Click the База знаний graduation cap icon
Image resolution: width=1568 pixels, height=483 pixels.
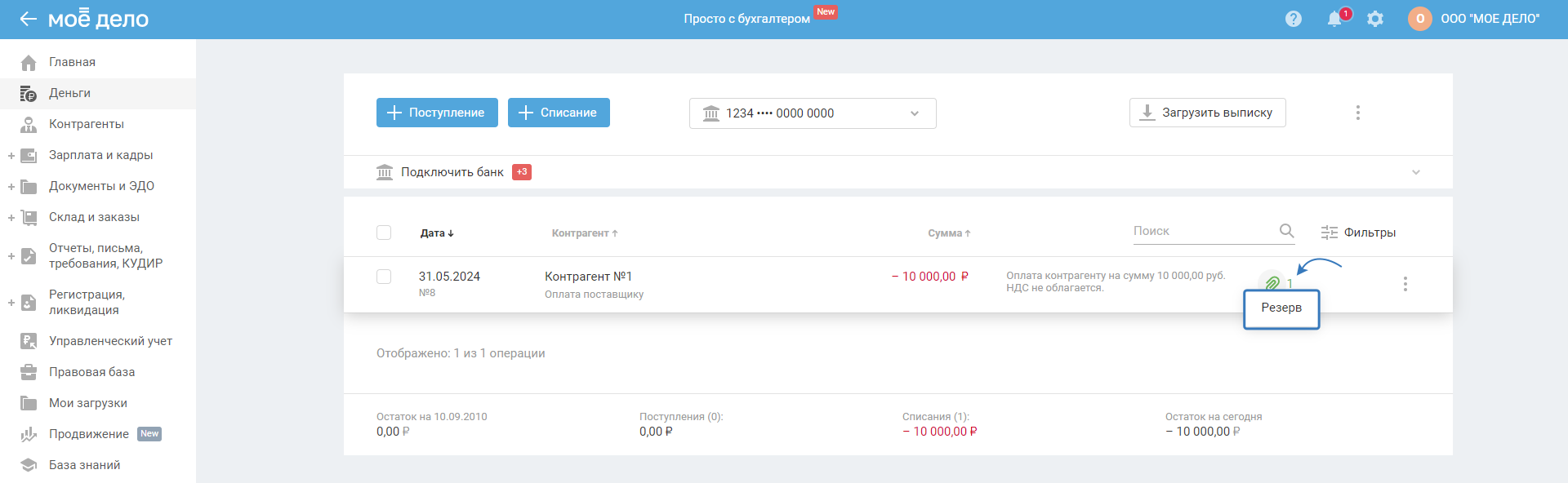click(29, 465)
